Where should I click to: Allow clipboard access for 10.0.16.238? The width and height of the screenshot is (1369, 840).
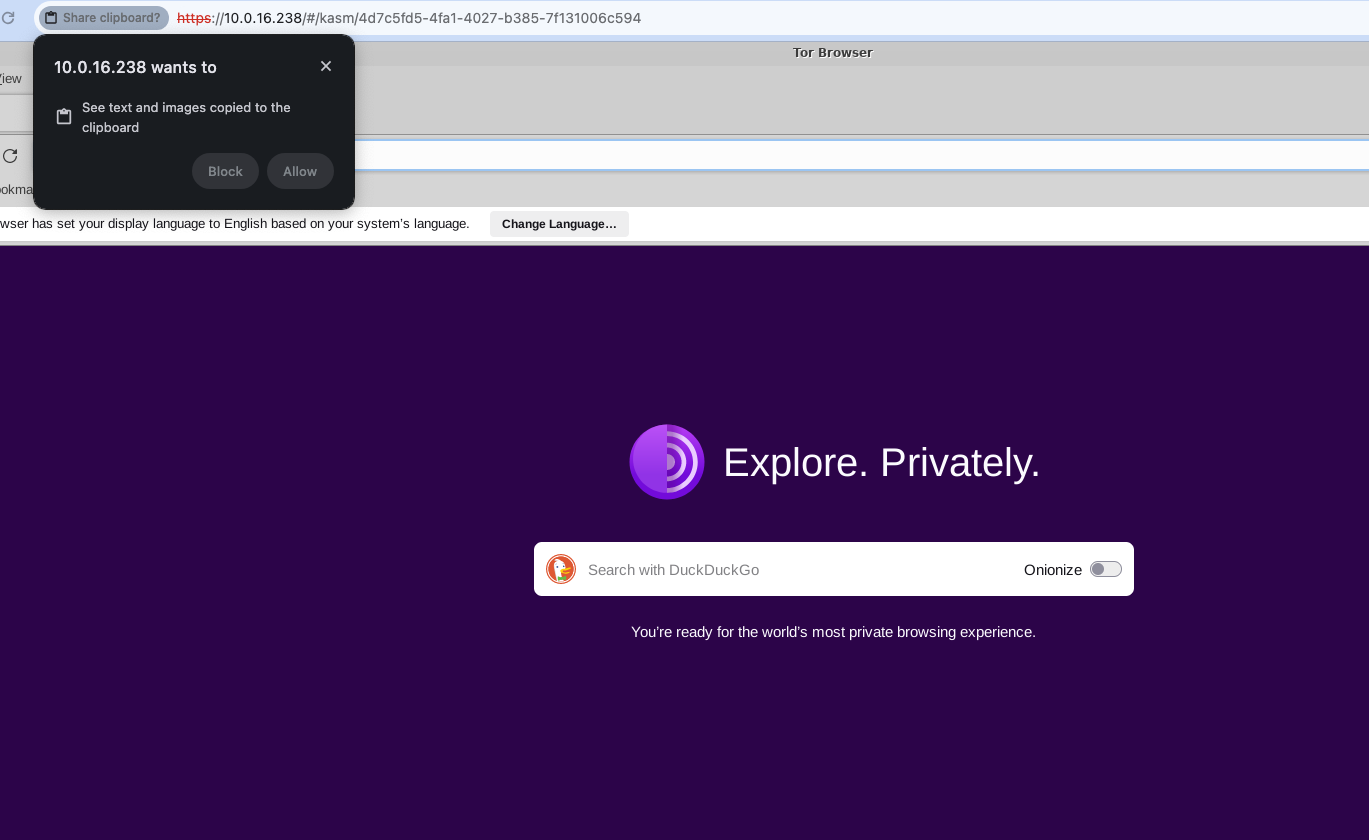pos(299,171)
